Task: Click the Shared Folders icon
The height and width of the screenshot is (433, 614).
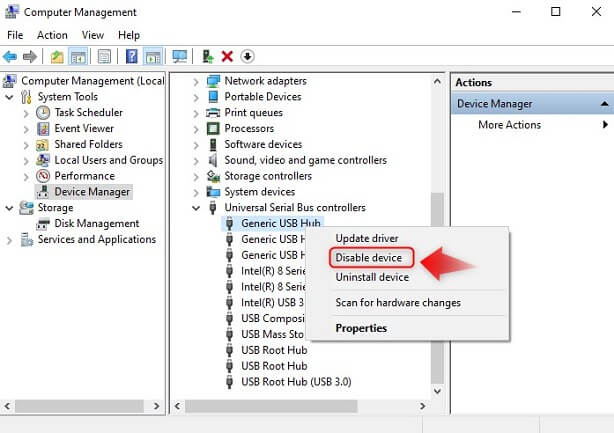Action: 42,144
